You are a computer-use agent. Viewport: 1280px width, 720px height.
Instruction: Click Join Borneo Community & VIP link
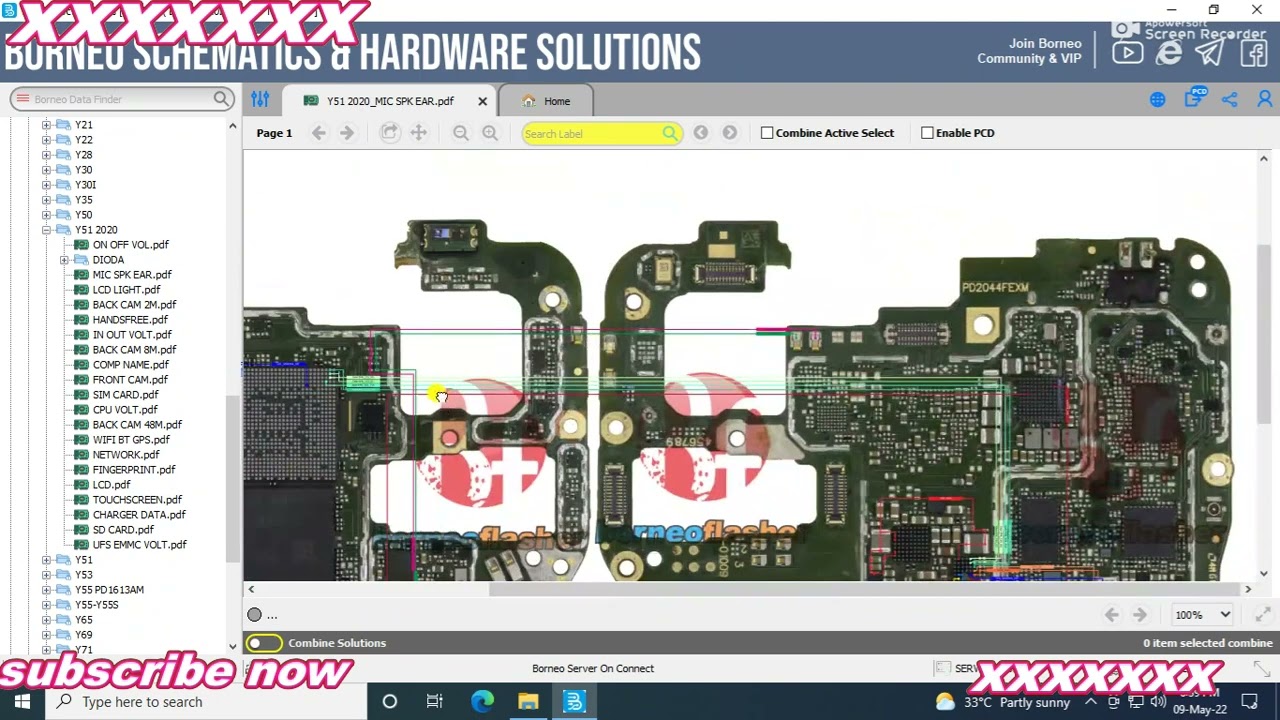tap(1029, 51)
